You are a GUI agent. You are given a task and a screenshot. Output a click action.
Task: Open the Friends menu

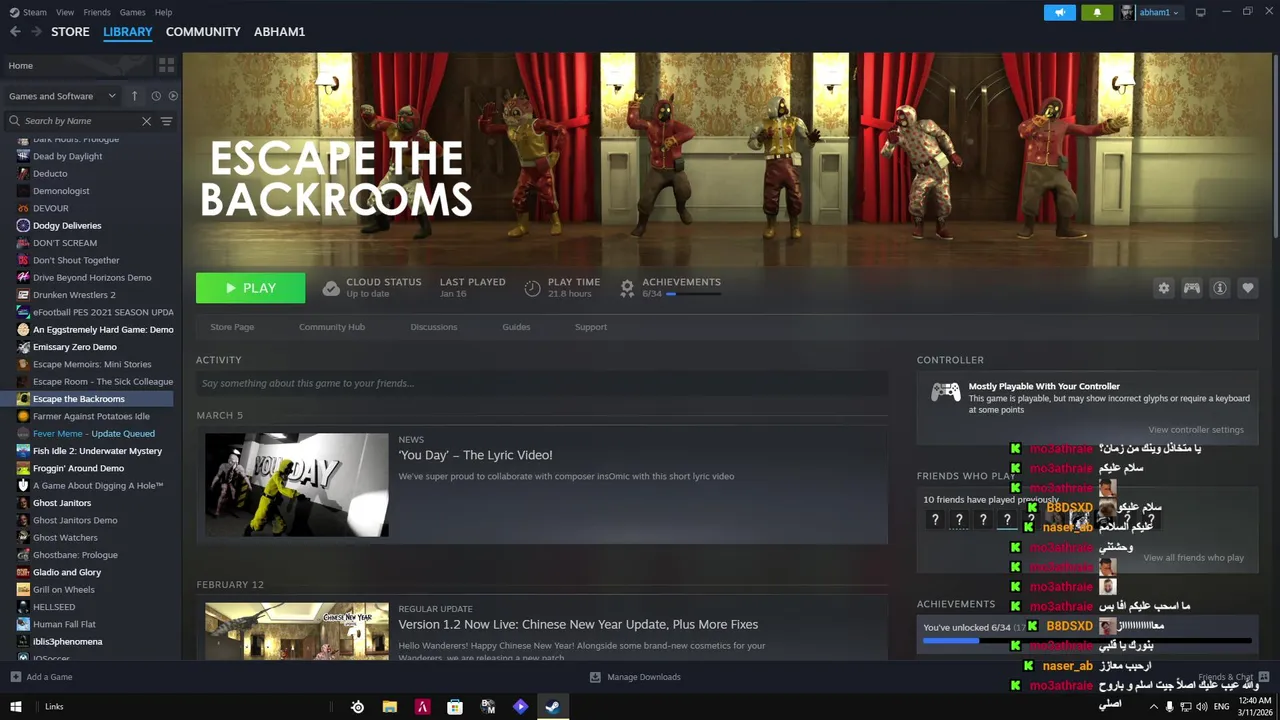97,12
